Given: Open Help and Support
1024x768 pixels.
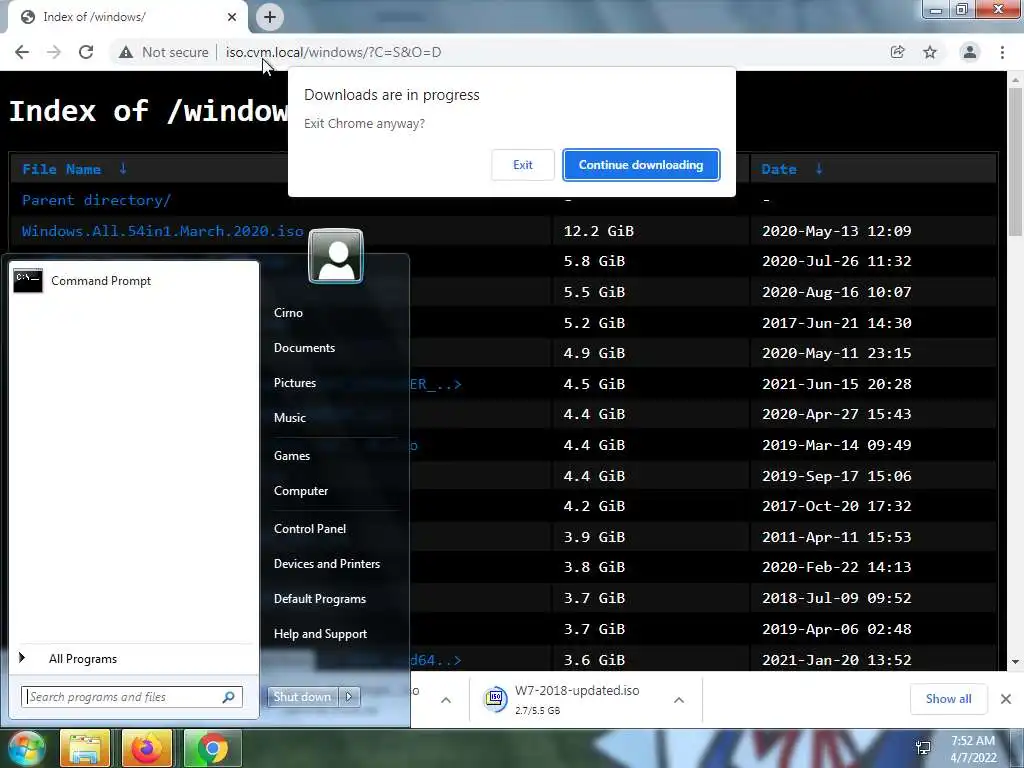Looking at the screenshot, I should coord(320,634).
